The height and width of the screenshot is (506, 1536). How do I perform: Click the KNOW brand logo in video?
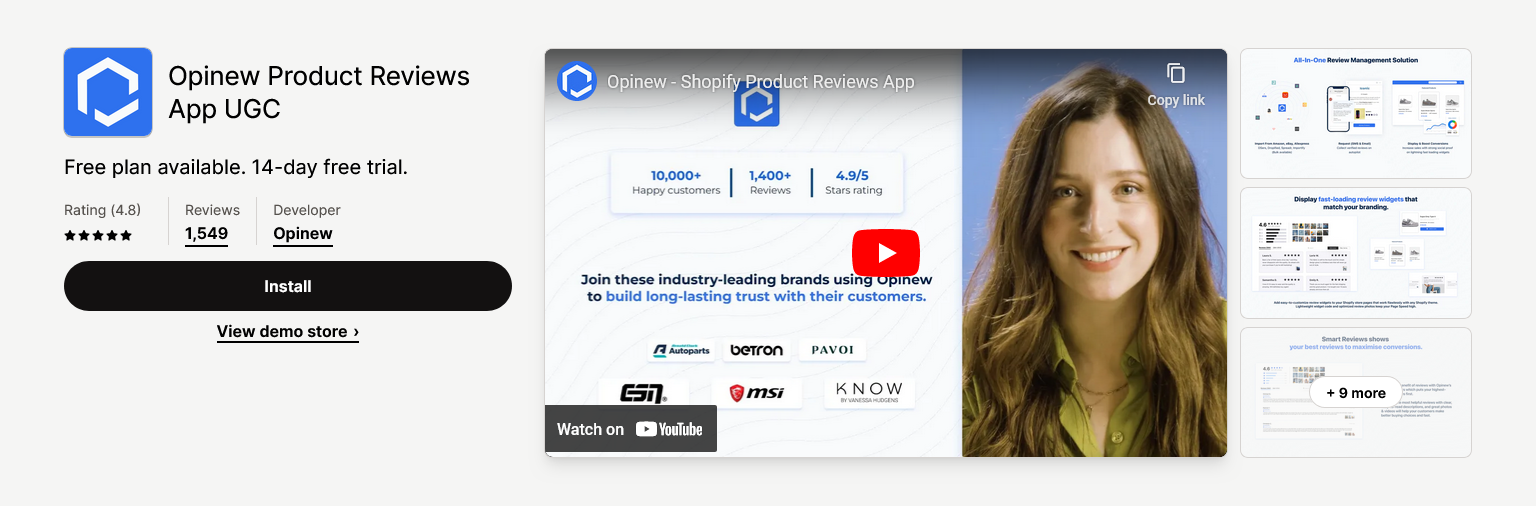[x=869, y=393]
